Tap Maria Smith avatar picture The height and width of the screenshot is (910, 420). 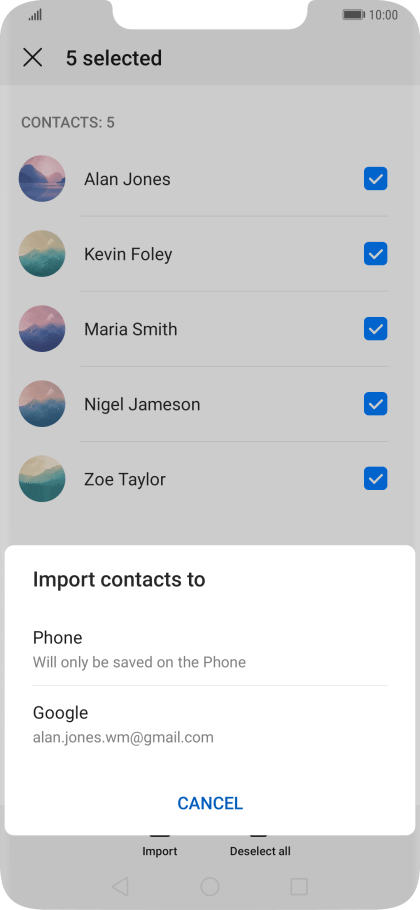42,328
